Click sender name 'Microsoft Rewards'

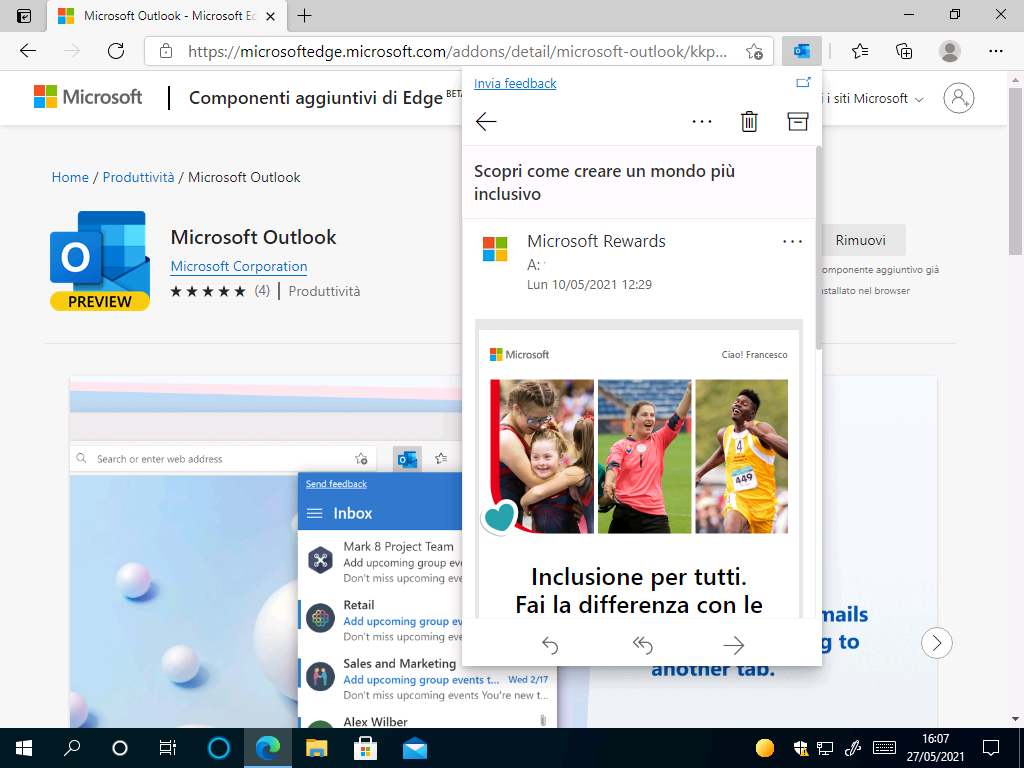point(596,242)
